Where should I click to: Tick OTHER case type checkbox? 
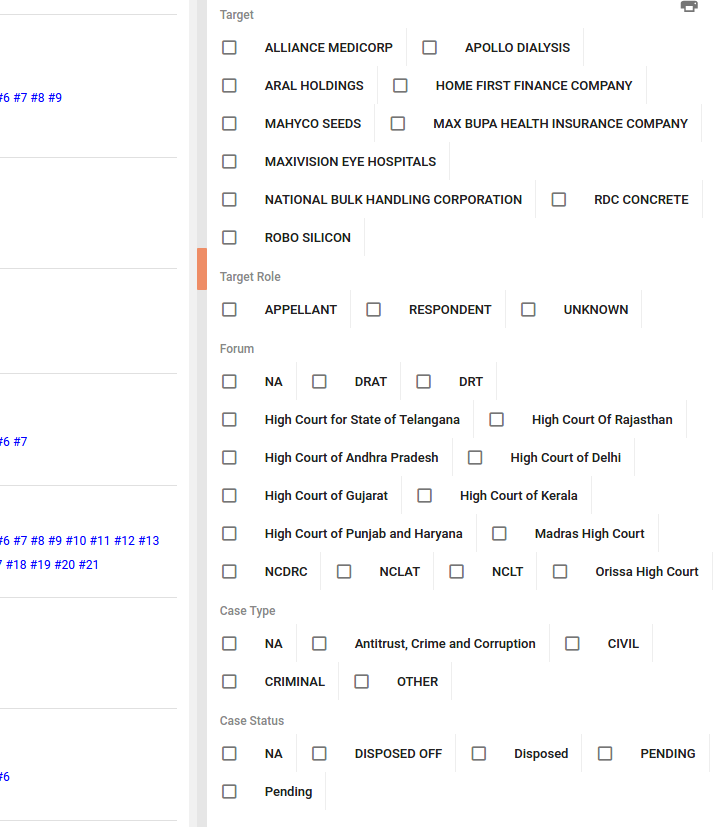point(362,681)
